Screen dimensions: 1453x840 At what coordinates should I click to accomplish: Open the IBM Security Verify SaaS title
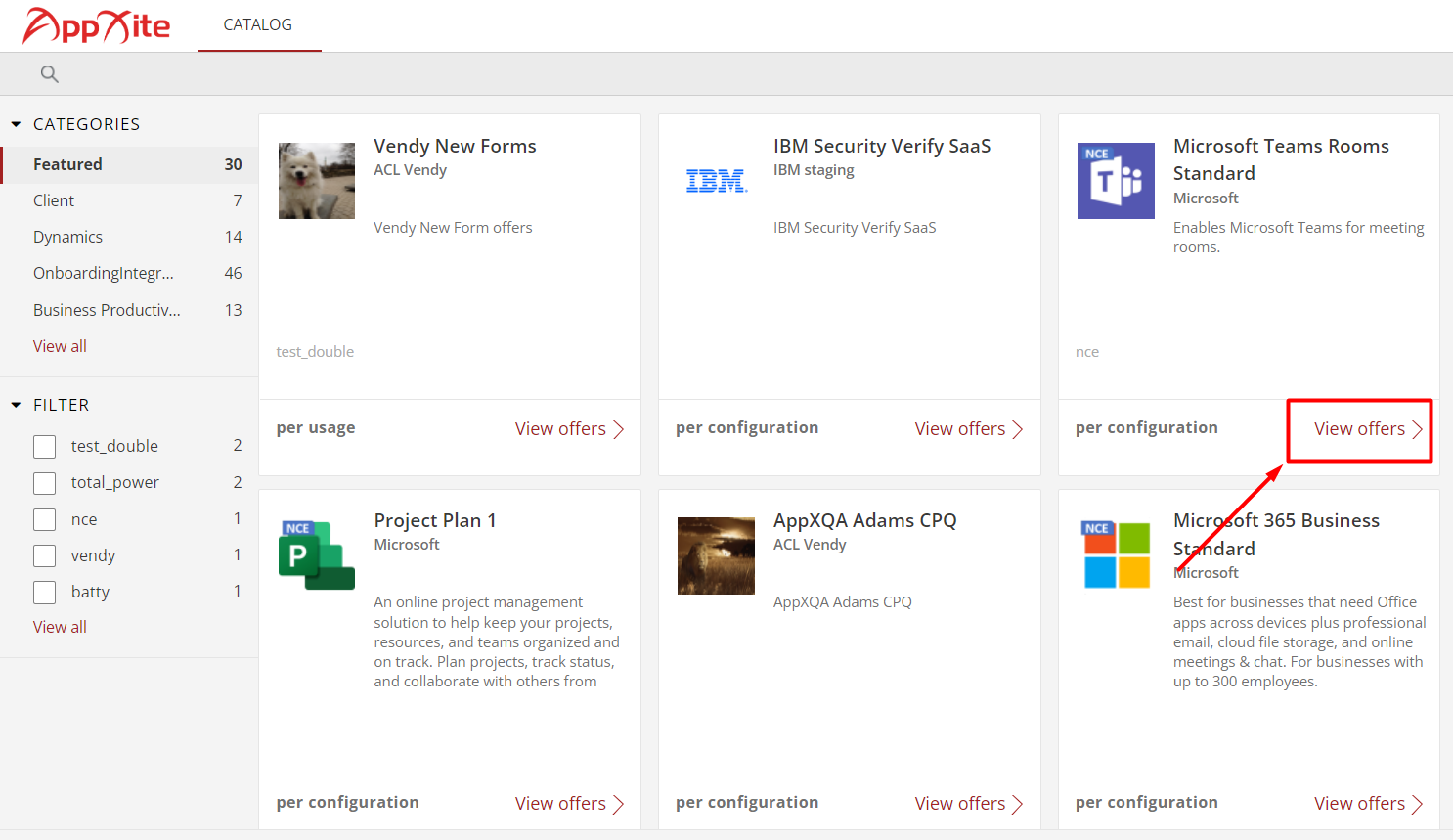pos(882,146)
